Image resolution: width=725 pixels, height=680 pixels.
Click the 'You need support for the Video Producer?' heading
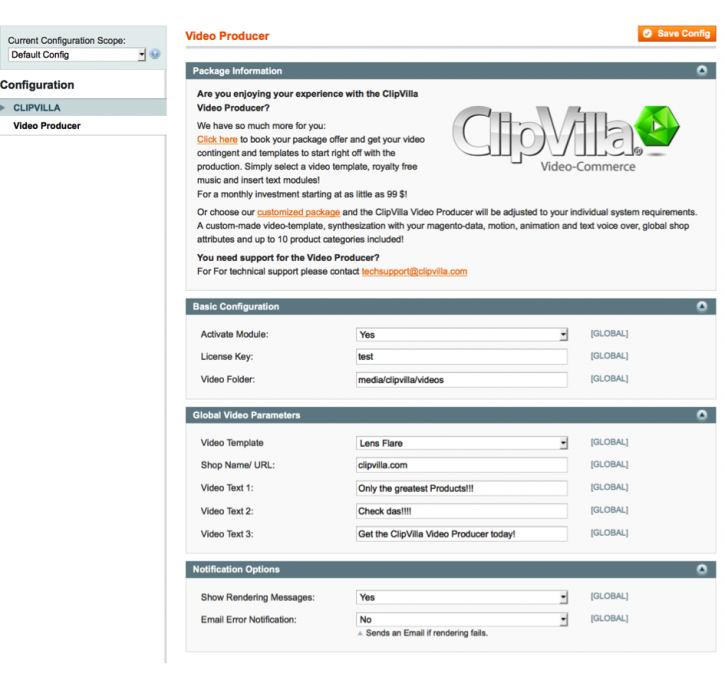tap(288, 258)
